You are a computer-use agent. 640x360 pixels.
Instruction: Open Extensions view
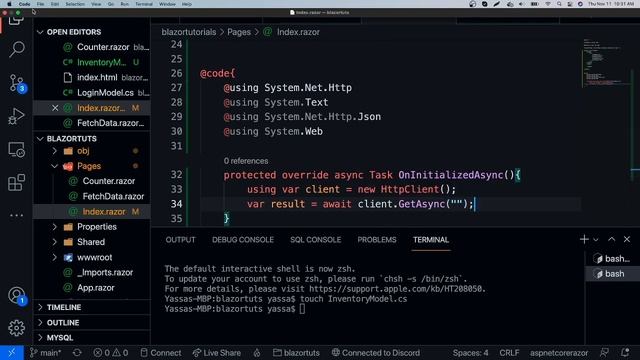(x=16, y=182)
